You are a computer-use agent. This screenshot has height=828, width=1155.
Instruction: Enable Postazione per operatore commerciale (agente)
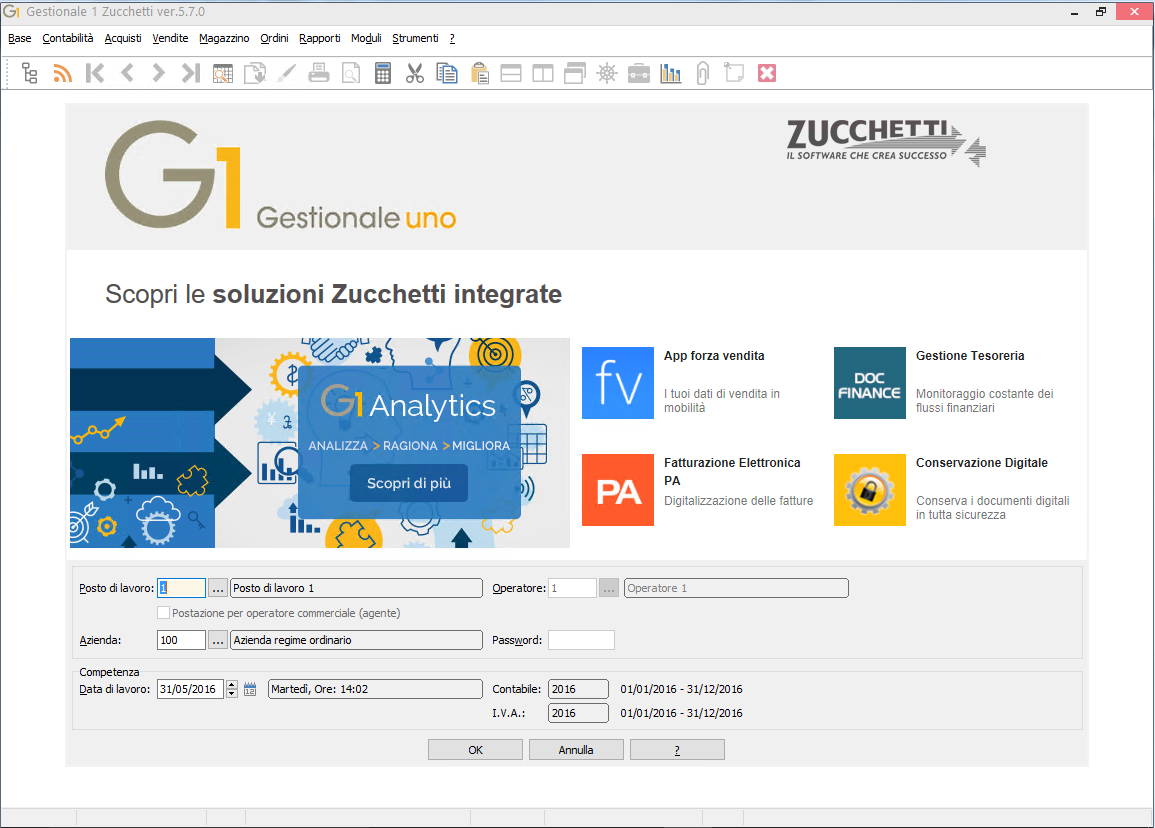pos(163,612)
